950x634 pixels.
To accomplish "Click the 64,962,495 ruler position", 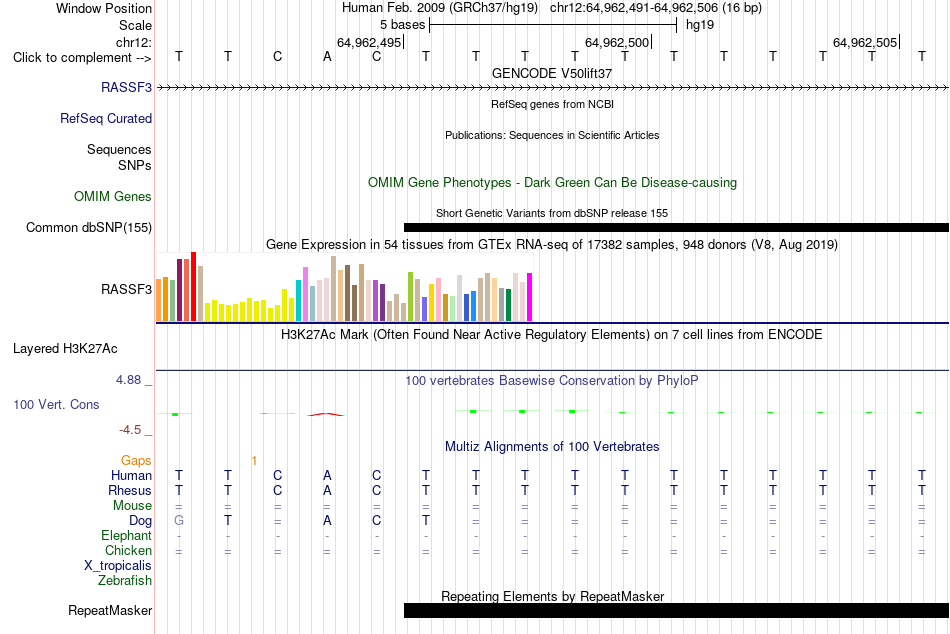I will tap(369, 42).
